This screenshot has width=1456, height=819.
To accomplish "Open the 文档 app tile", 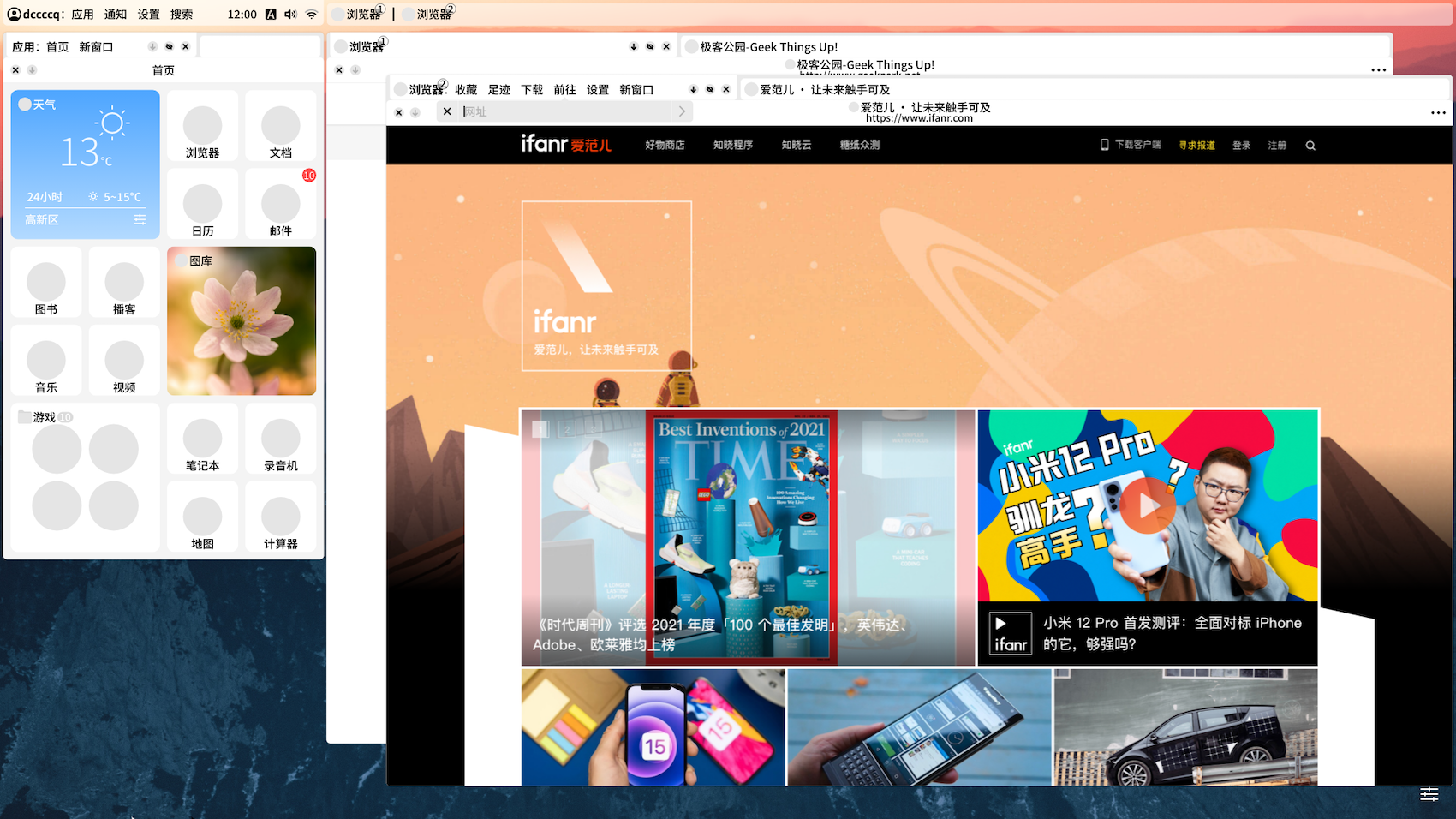I will click(x=280, y=126).
